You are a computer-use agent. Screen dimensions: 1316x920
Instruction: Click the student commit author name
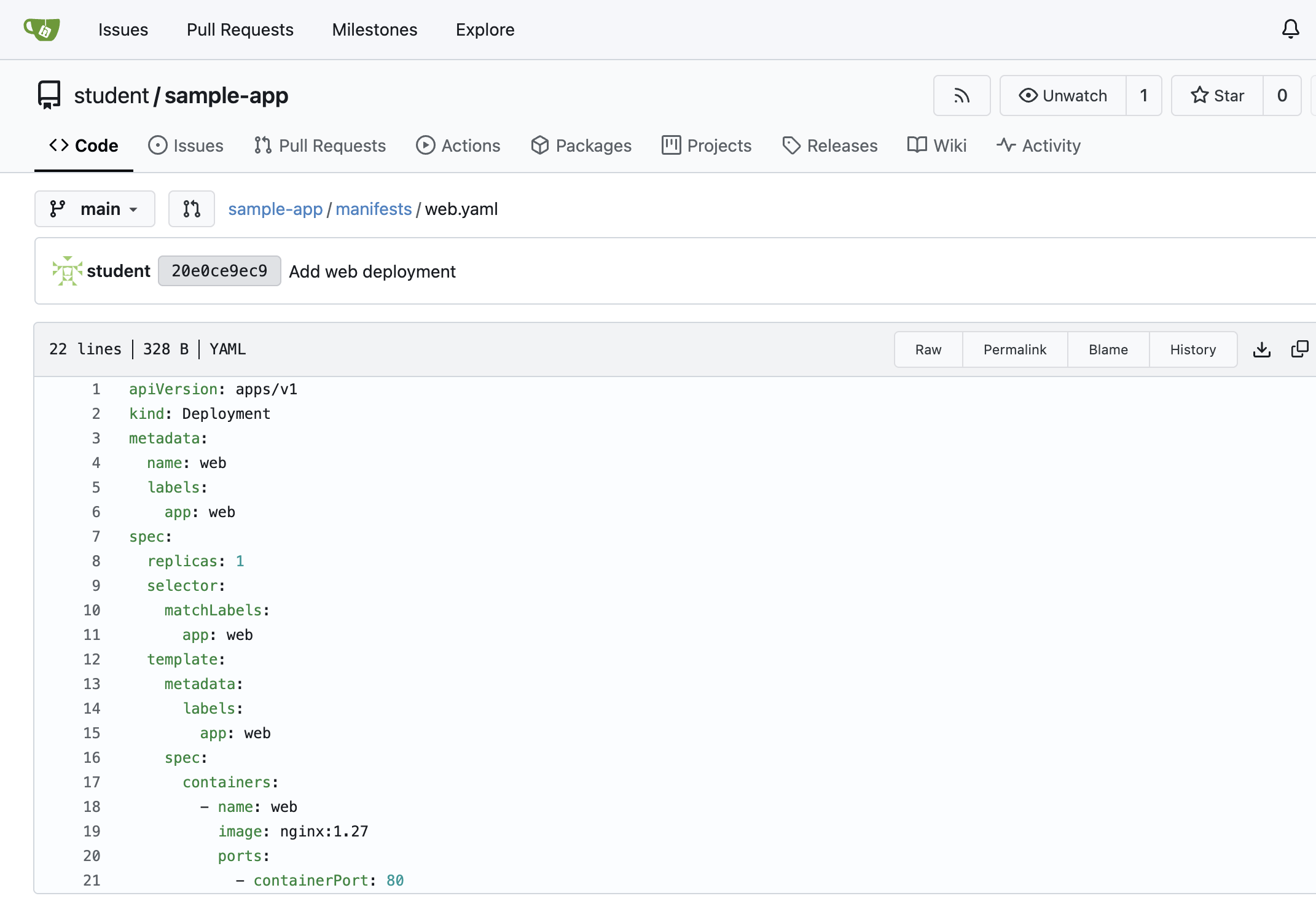[x=119, y=271]
